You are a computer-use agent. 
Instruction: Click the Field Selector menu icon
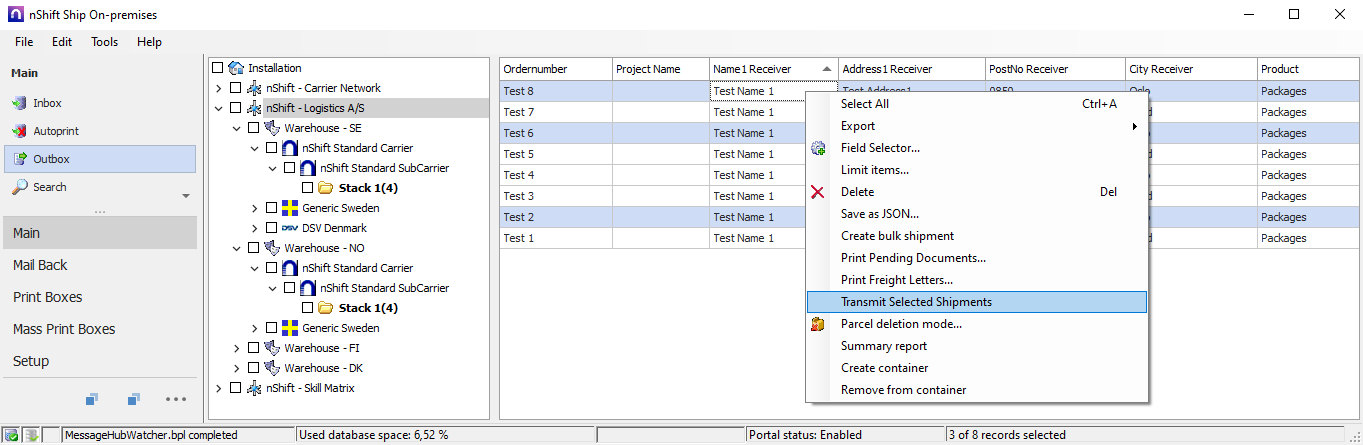point(818,148)
